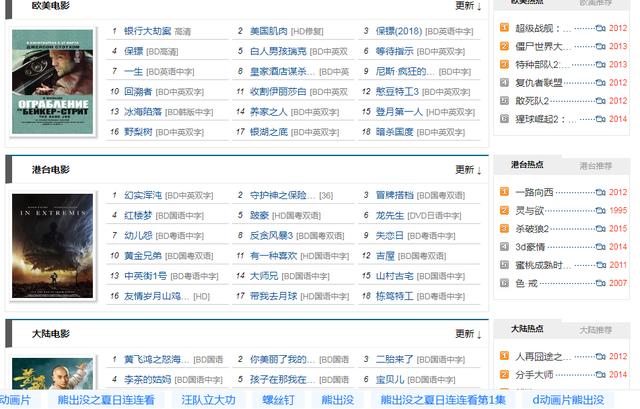Open the 保镖(2018) movie link
Image resolution: width=640 pixels, height=409 pixels.
coord(399,31)
